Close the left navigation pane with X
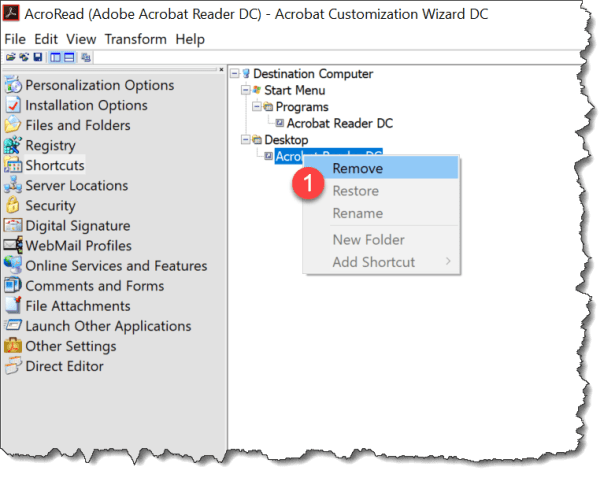615x489 pixels. point(221,69)
